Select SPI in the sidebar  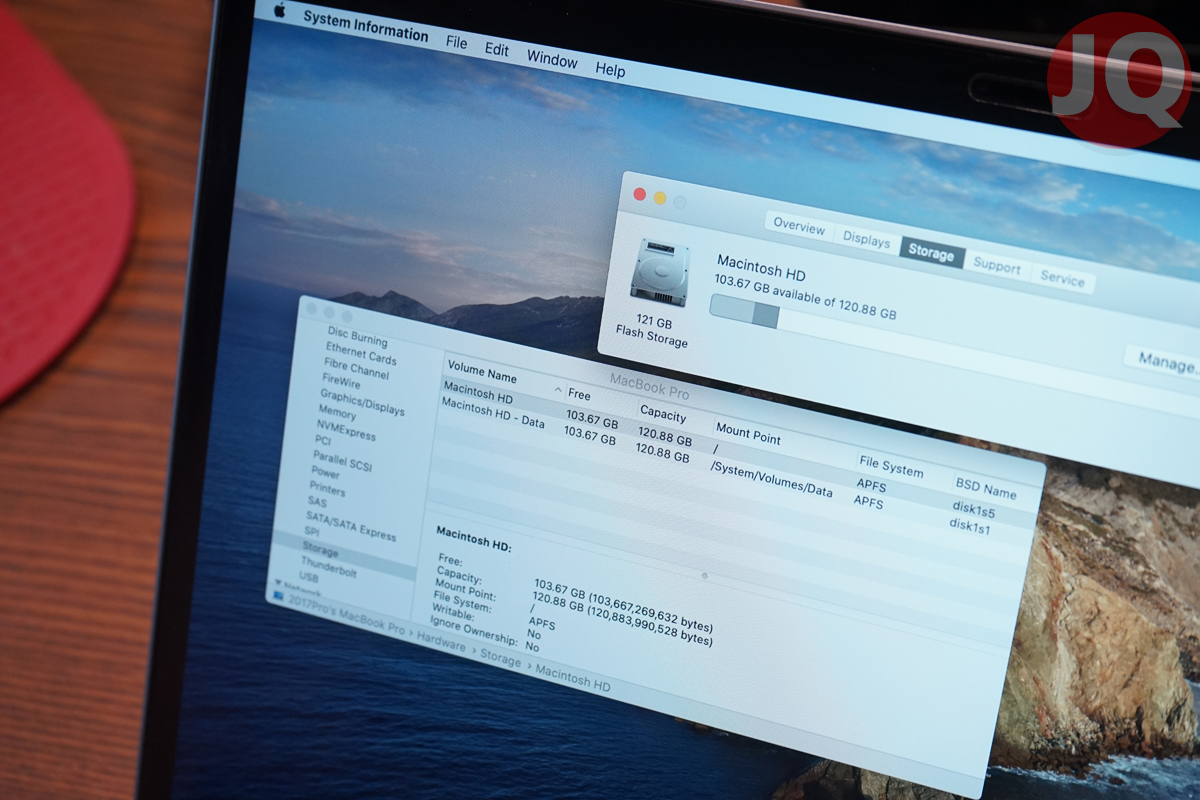pos(311,532)
